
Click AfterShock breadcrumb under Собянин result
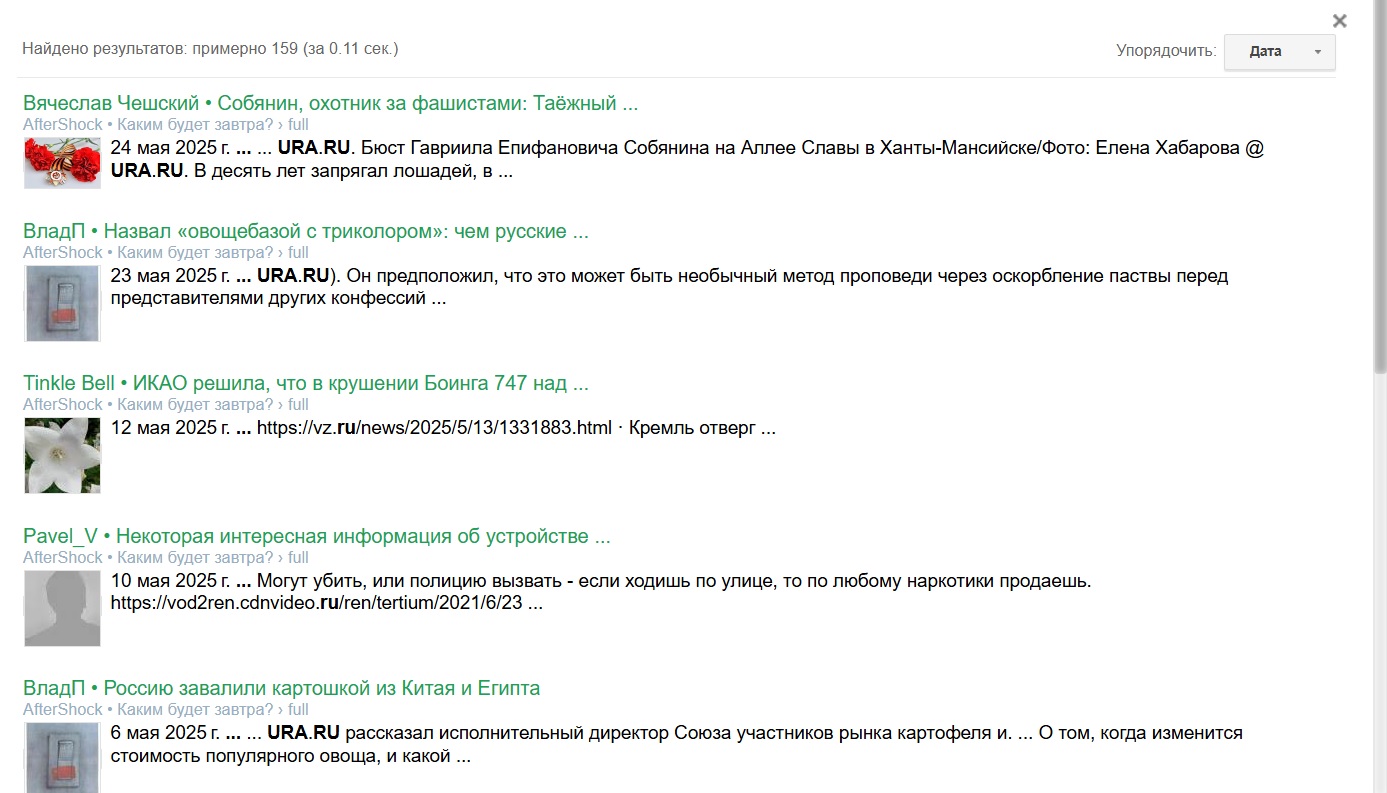click(62, 125)
